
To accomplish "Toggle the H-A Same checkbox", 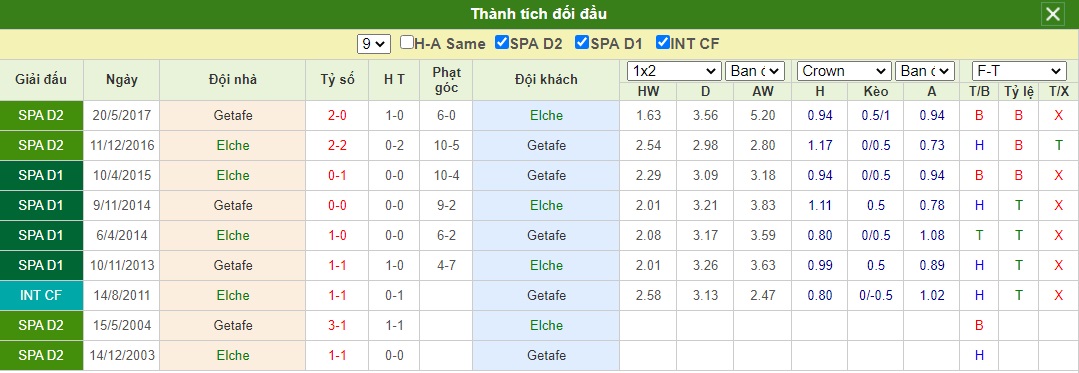I will click(x=407, y=43).
